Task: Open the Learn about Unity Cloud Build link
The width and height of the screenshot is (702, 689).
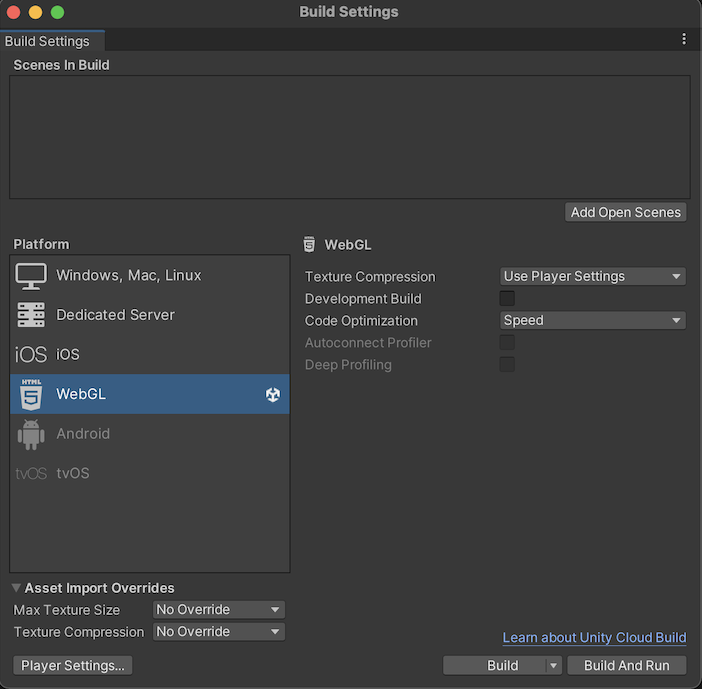Action: (x=594, y=638)
